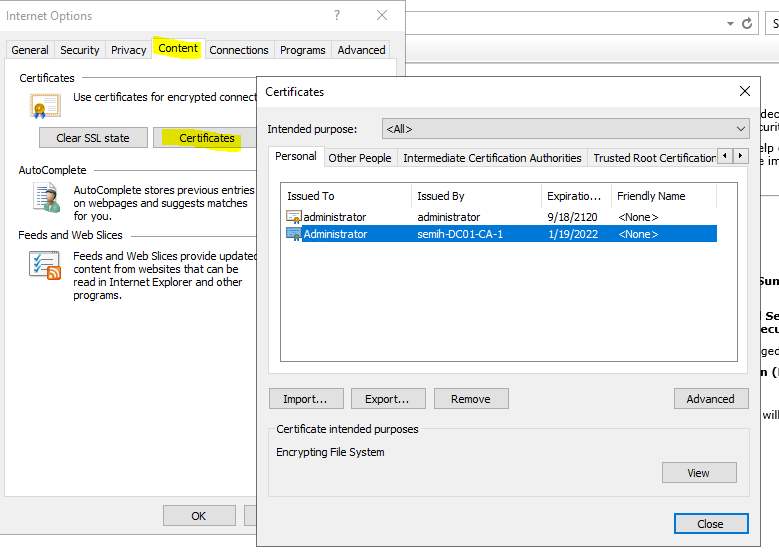Open the Intended purpose dropdown

[x=565, y=129]
